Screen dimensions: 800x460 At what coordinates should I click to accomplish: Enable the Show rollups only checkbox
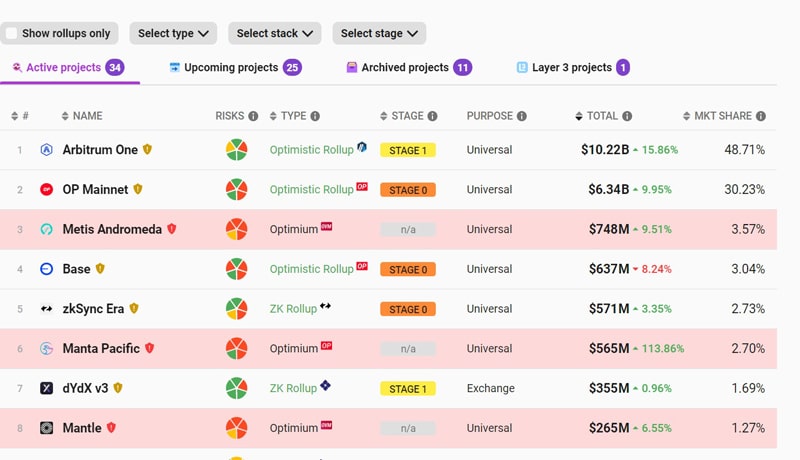pyautogui.click(x=11, y=33)
